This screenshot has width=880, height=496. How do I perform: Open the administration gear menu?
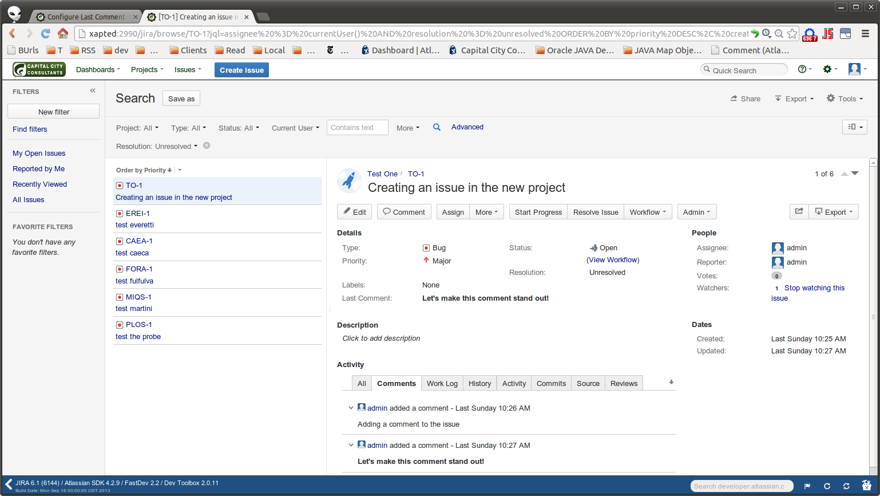829,69
